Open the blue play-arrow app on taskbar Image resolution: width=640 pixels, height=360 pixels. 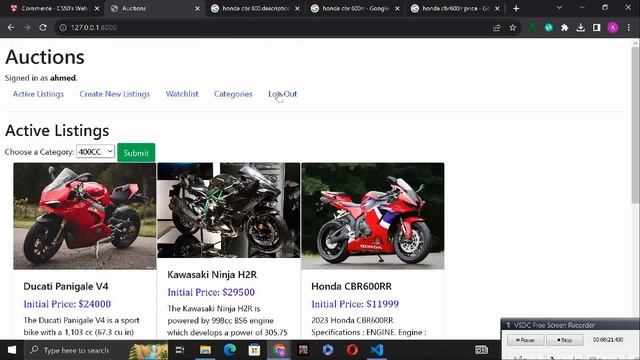point(328,350)
